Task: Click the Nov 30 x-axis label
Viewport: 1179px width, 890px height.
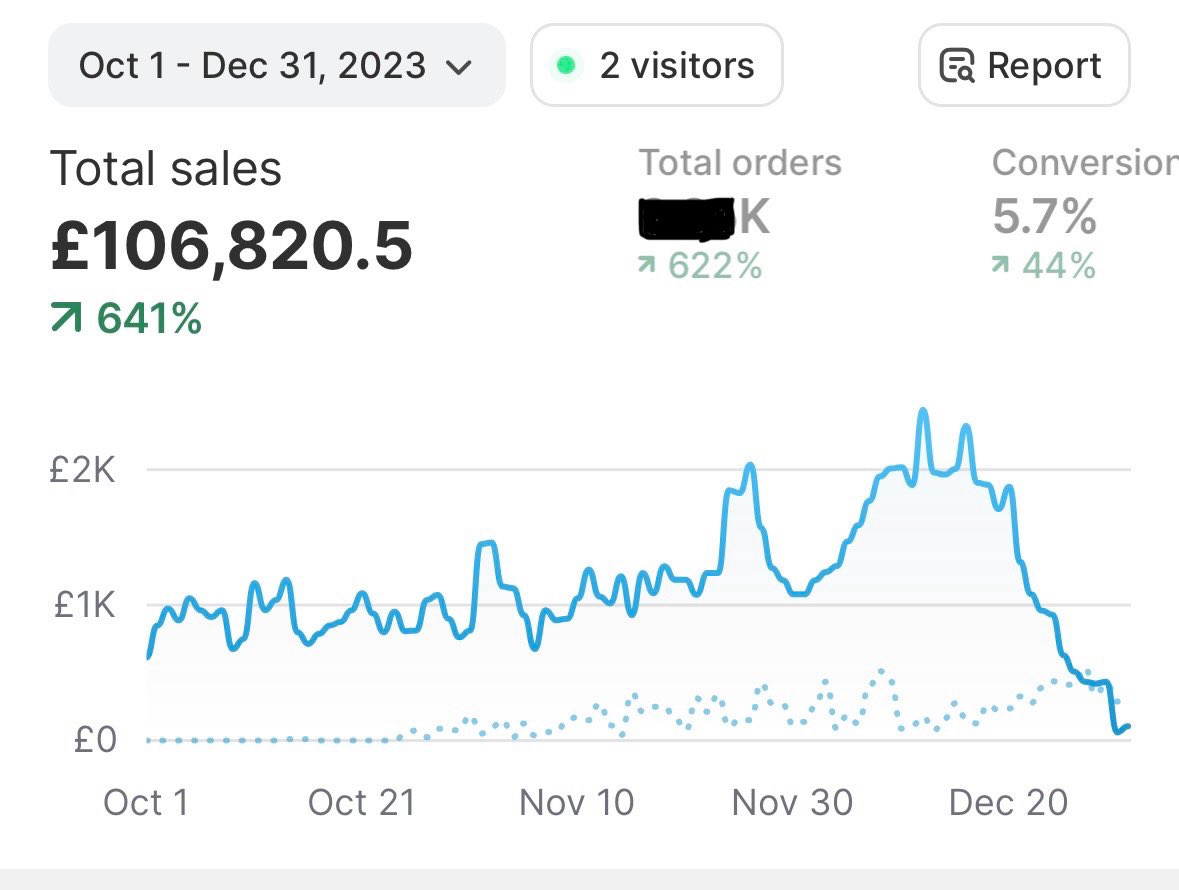Action: click(x=793, y=802)
